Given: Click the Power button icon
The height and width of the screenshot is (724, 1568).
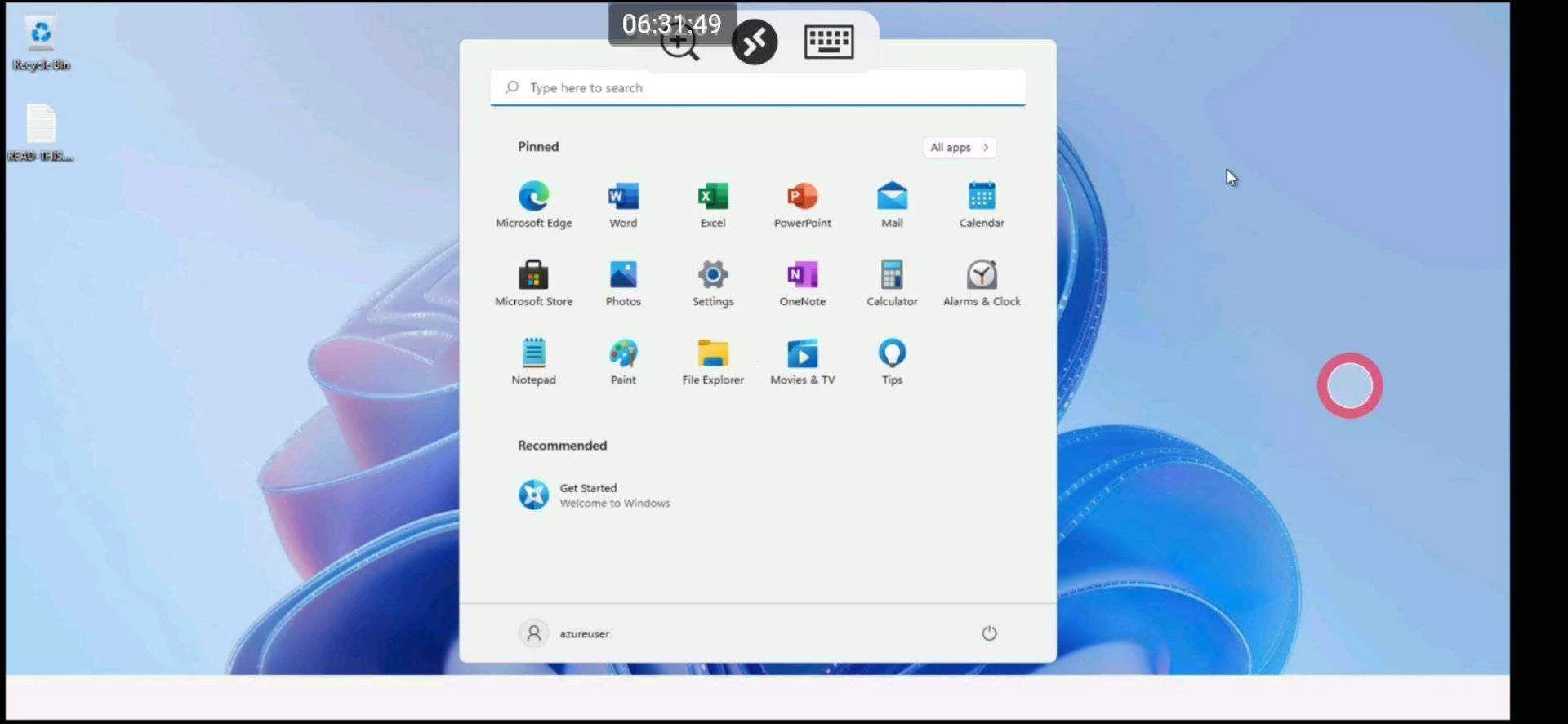Looking at the screenshot, I should point(989,633).
